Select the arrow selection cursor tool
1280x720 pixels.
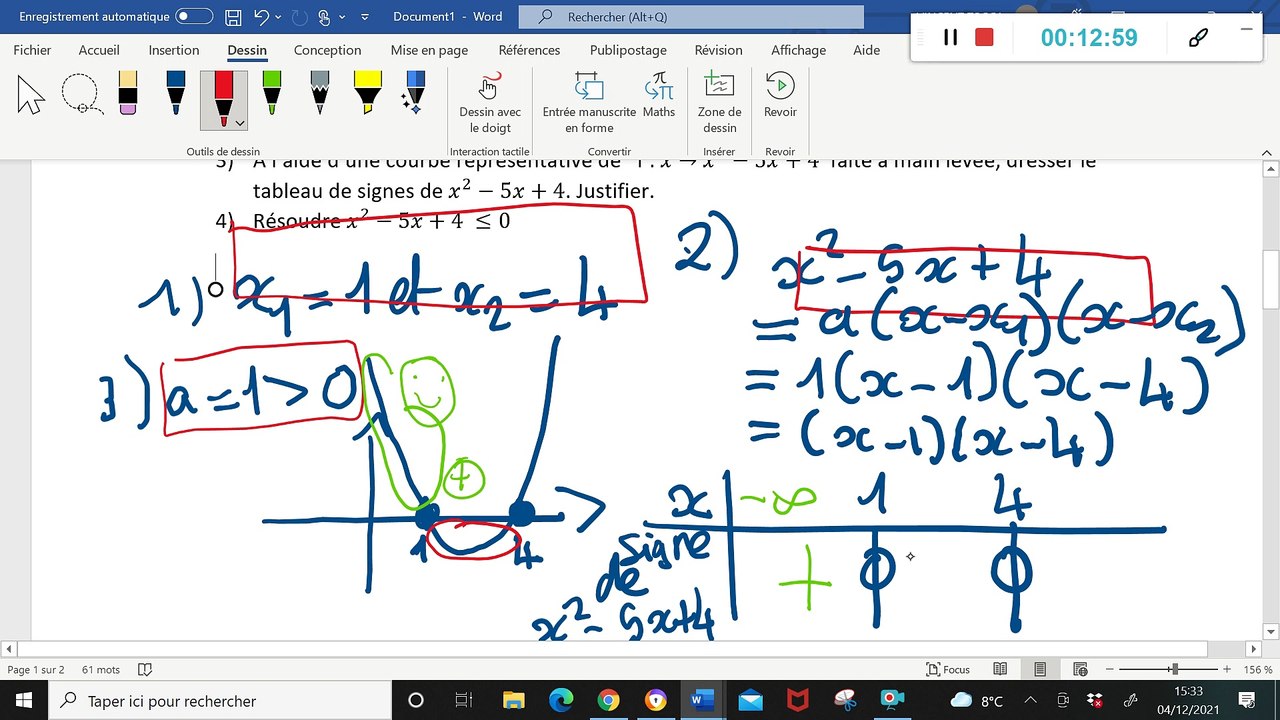click(31, 95)
